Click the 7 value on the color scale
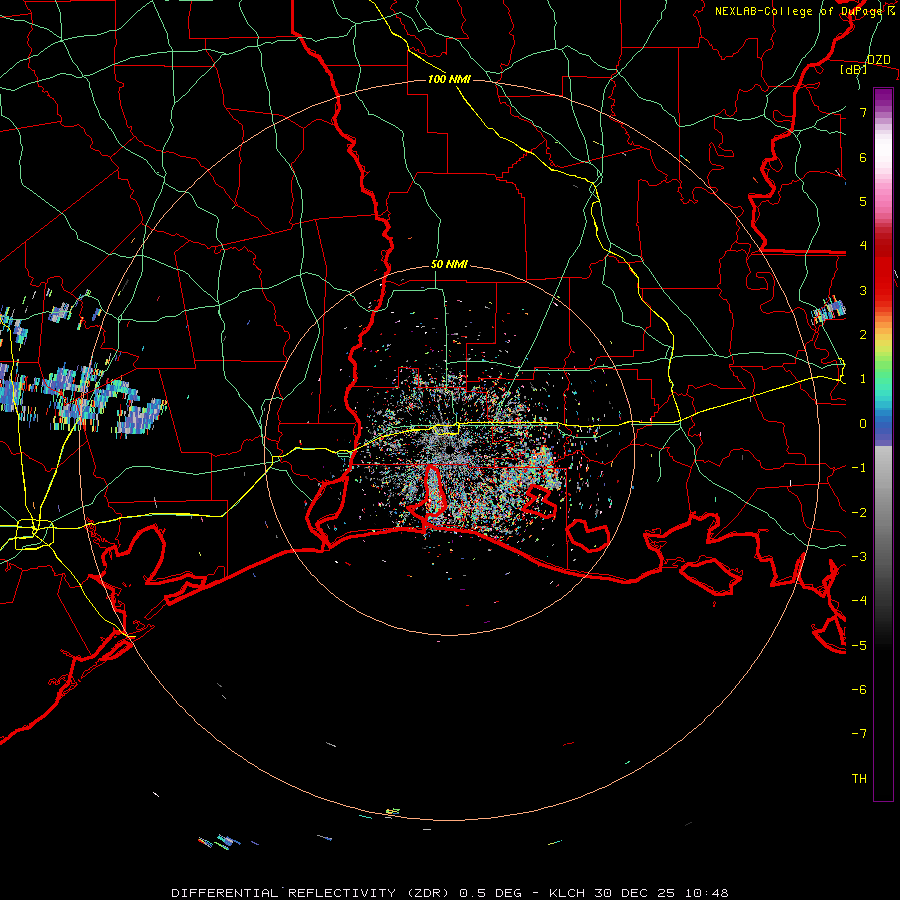This screenshot has height=900, width=900. [863, 112]
